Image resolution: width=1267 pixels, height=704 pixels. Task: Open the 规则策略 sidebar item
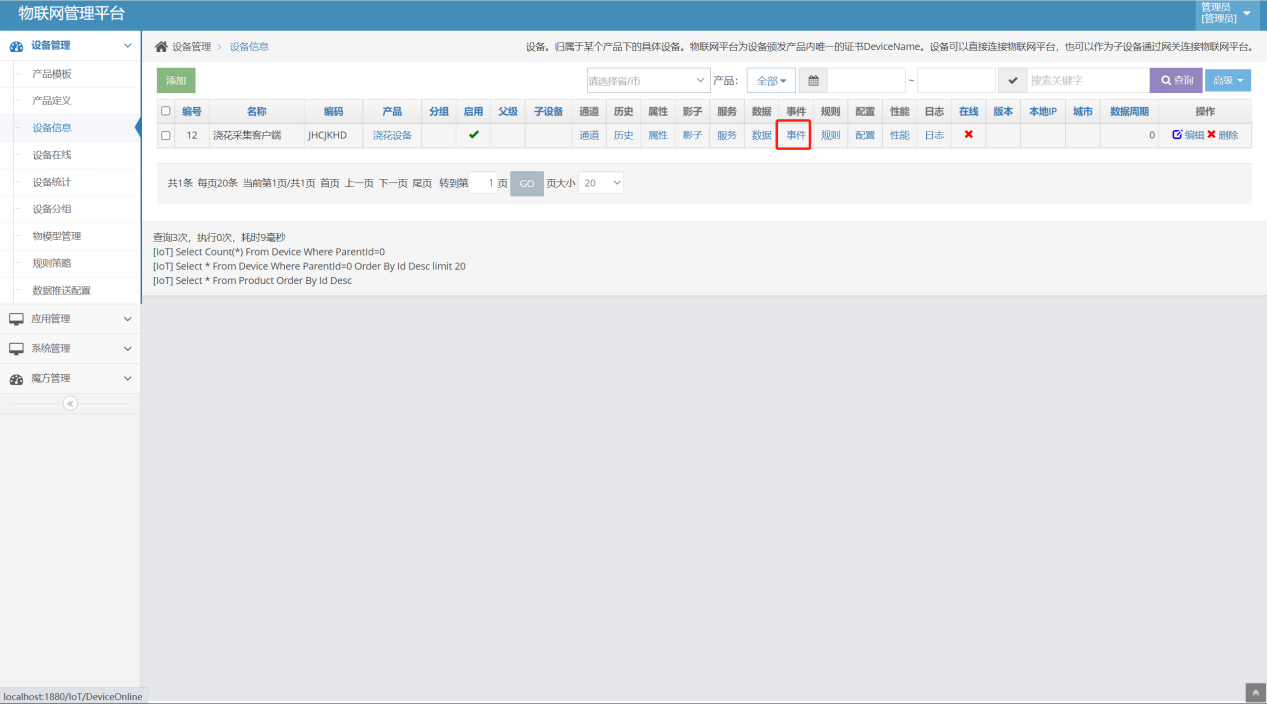(x=52, y=263)
